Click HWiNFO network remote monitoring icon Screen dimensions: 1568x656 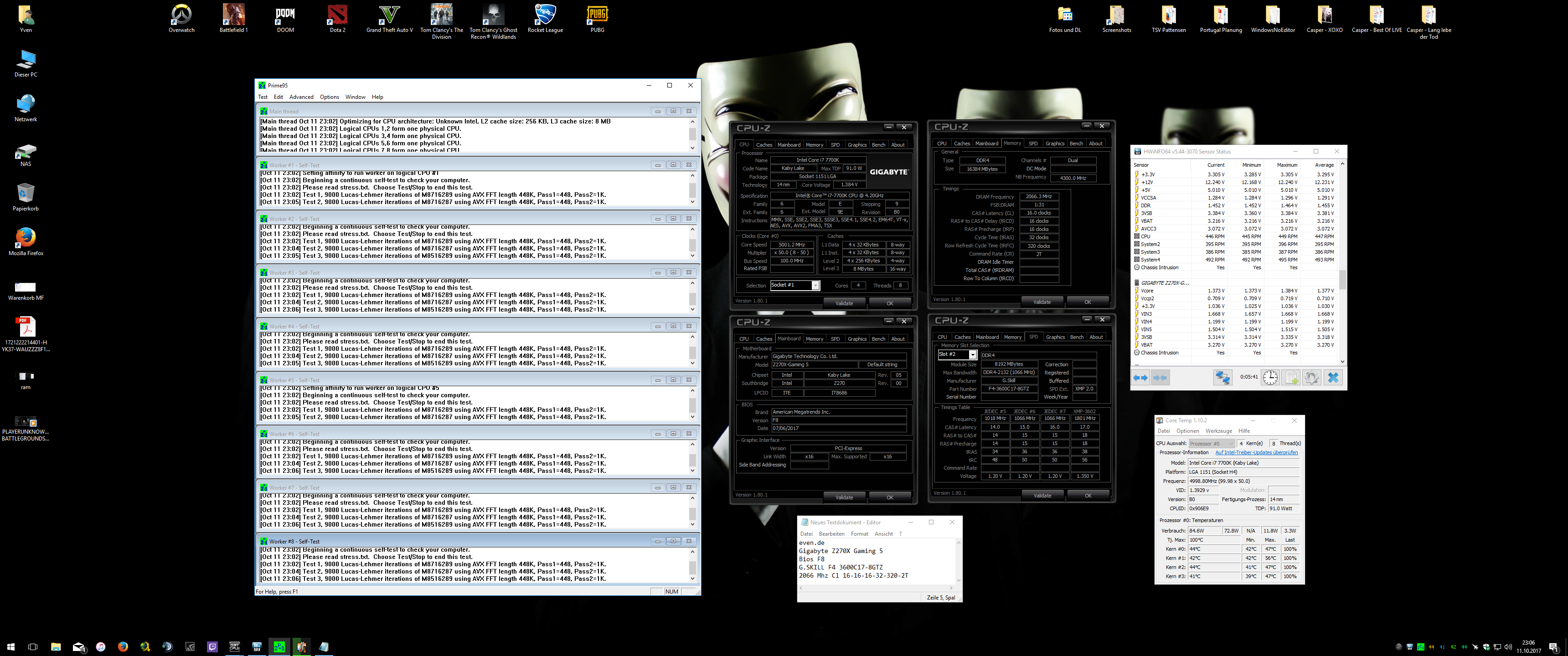pos(1222,378)
